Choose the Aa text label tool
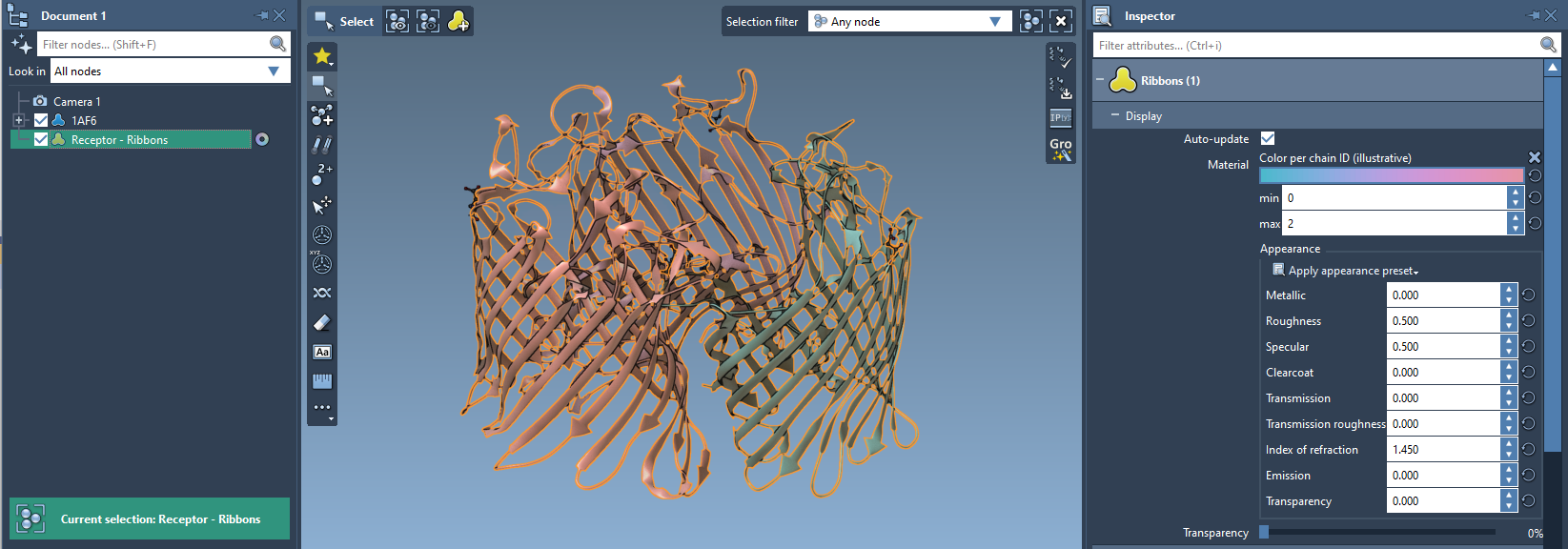The width and height of the screenshot is (1568, 549). [x=322, y=353]
